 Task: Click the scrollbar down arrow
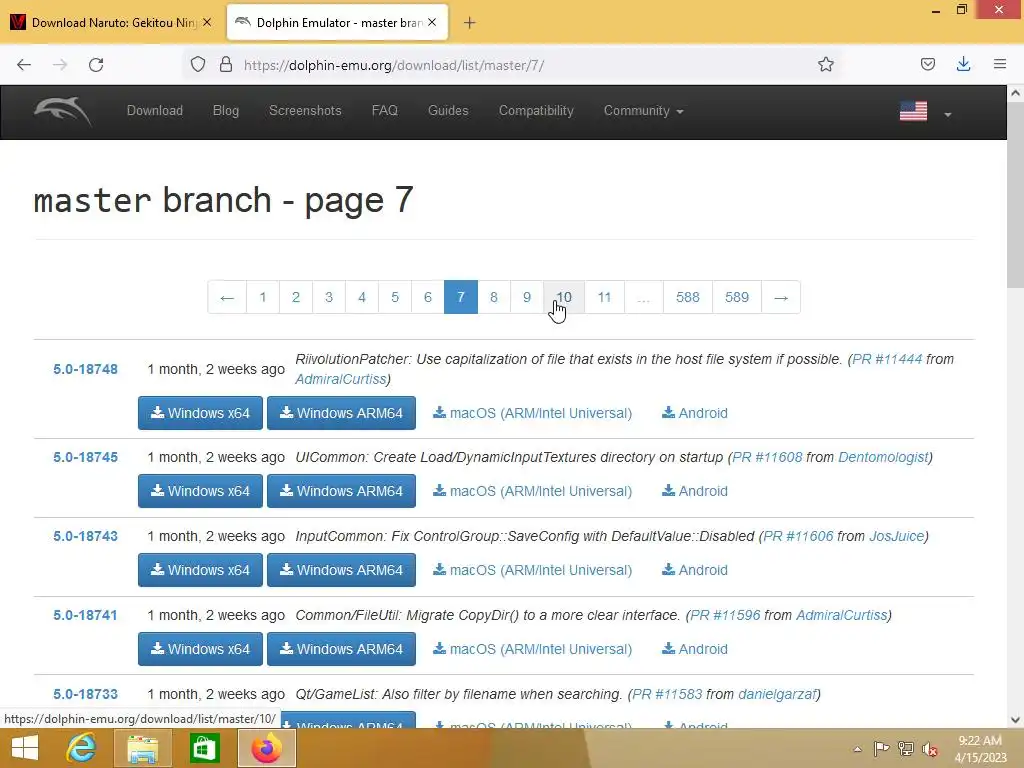1015,720
